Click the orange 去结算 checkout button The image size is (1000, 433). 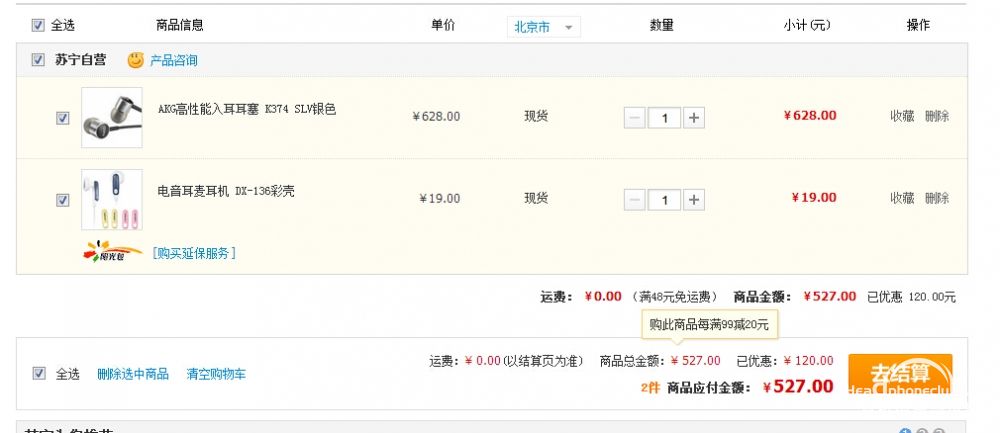coord(900,374)
